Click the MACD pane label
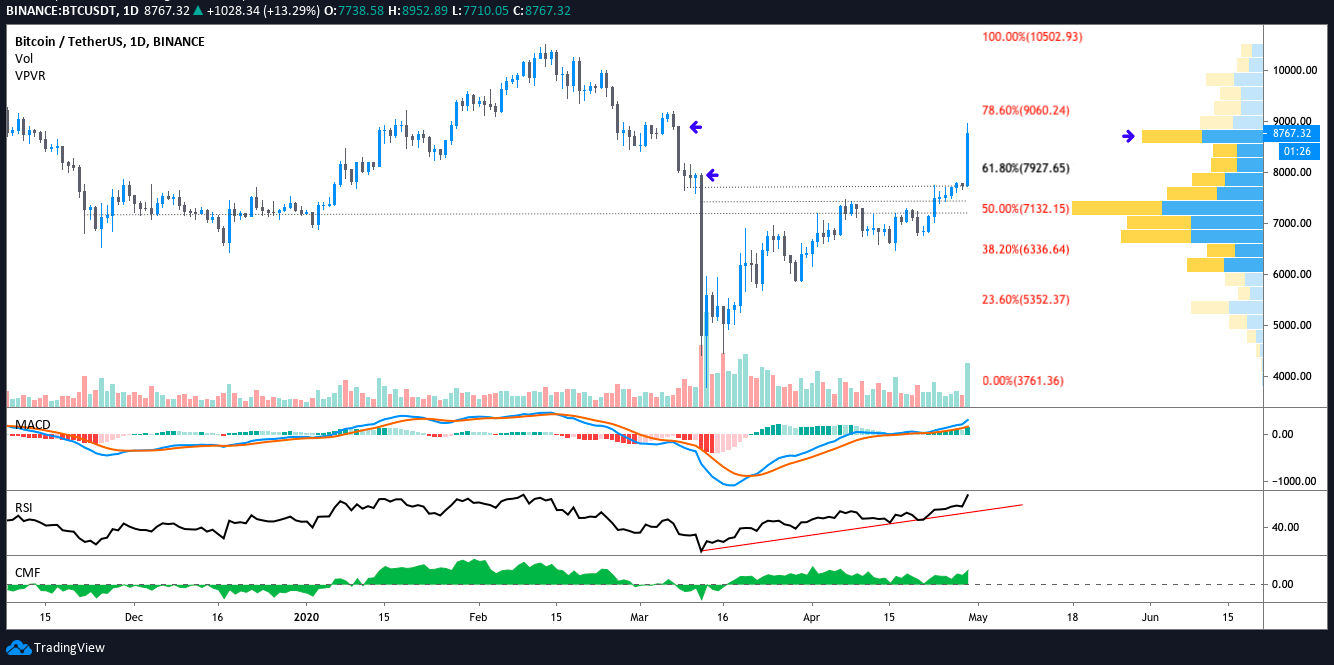This screenshot has height=665, width=1334. (32, 425)
